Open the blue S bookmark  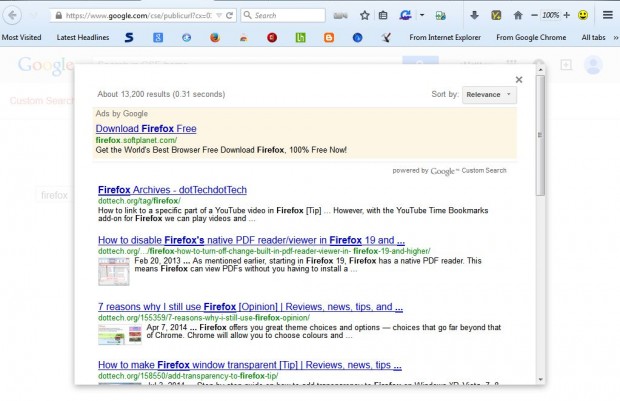(129, 38)
